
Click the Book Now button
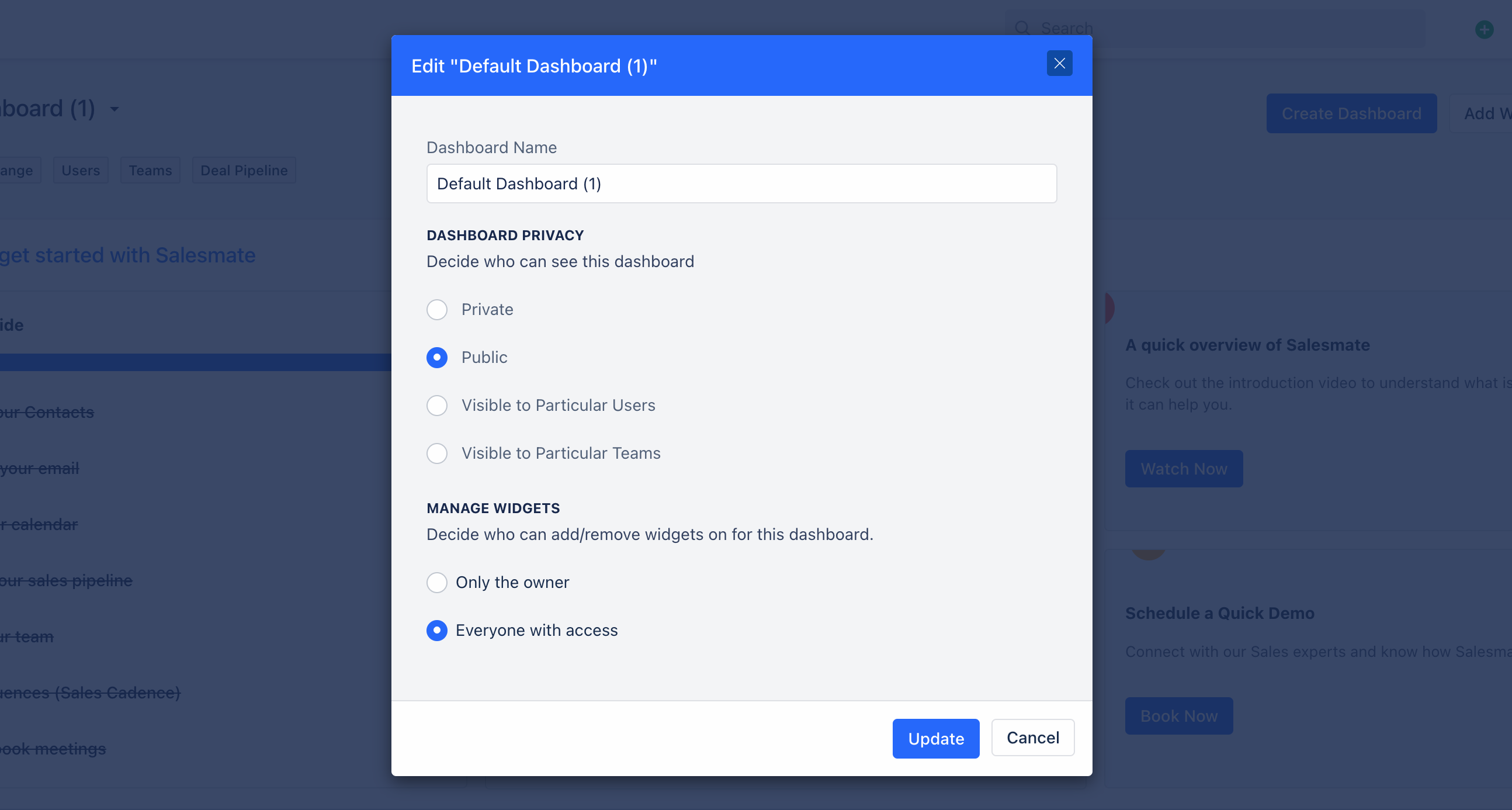tap(1178, 716)
